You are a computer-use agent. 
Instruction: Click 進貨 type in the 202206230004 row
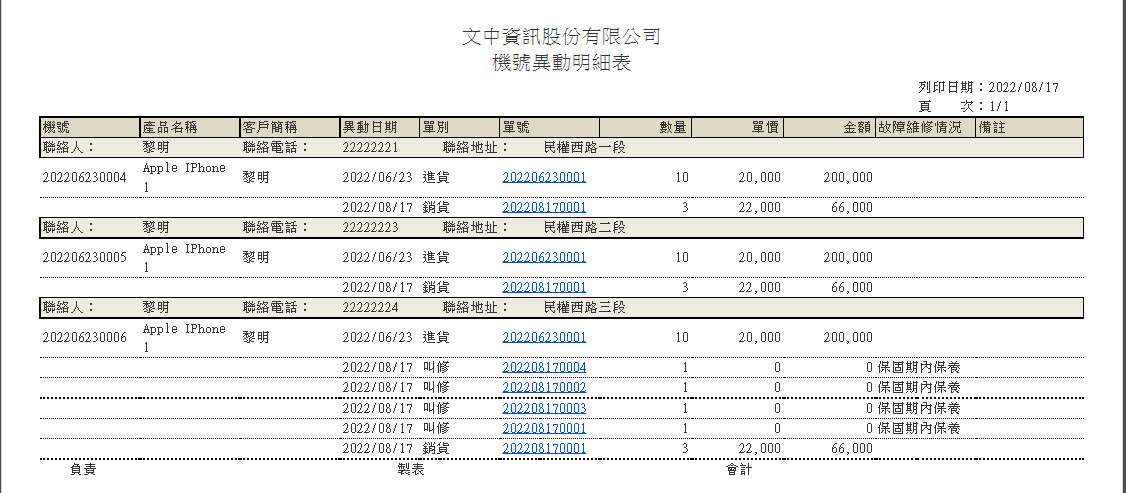[437, 177]
